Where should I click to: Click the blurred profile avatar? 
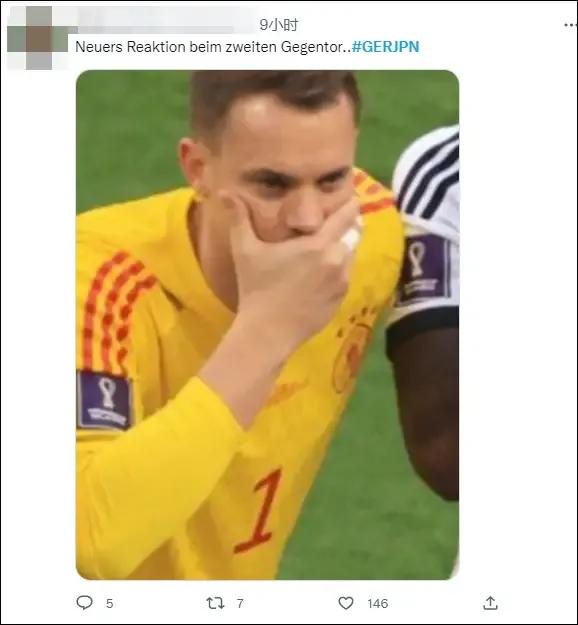click(x=38, y=38)
